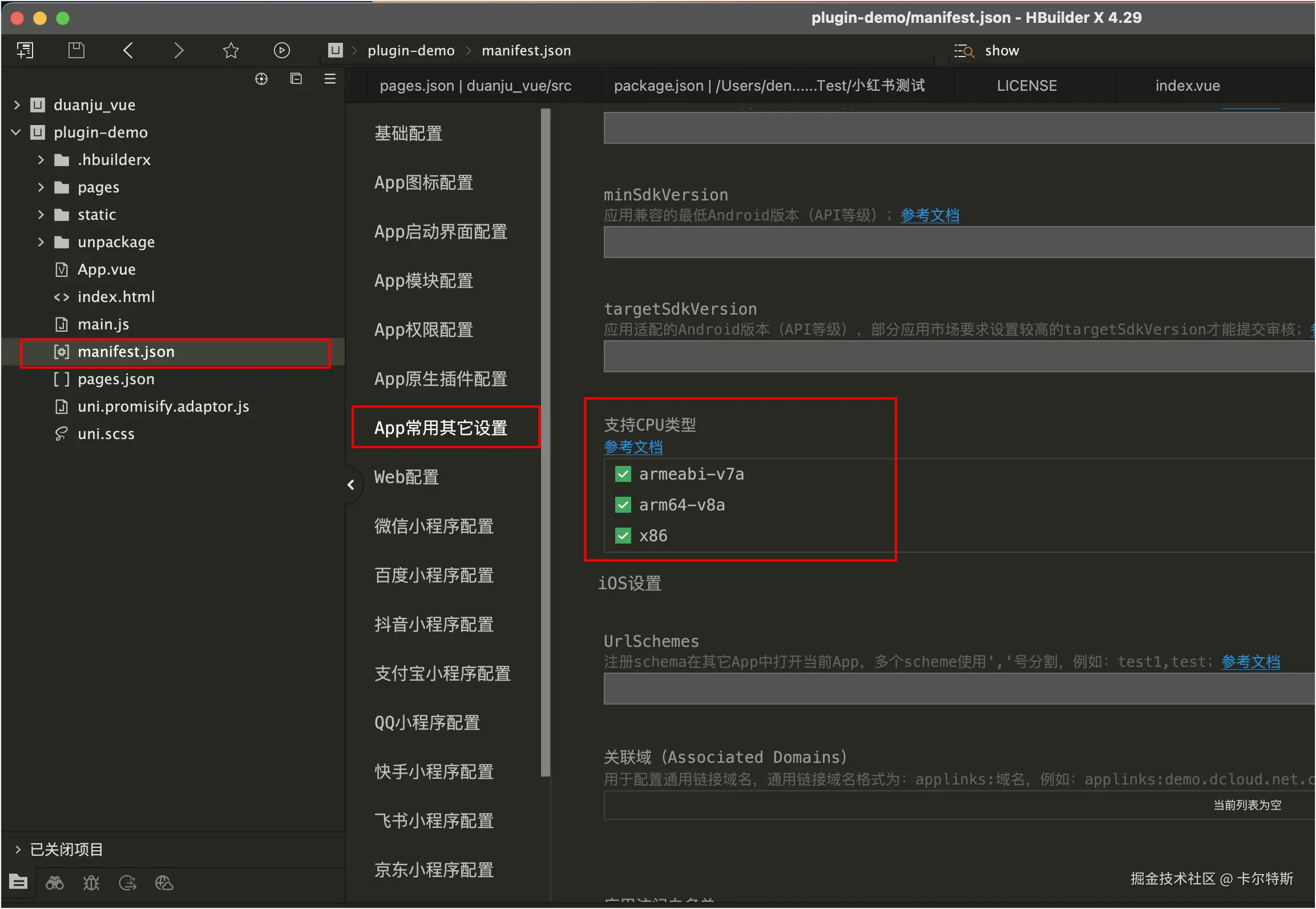Screen dimensions: 1316x909
Task: Click the locate current file target icon
Action: 261,79
